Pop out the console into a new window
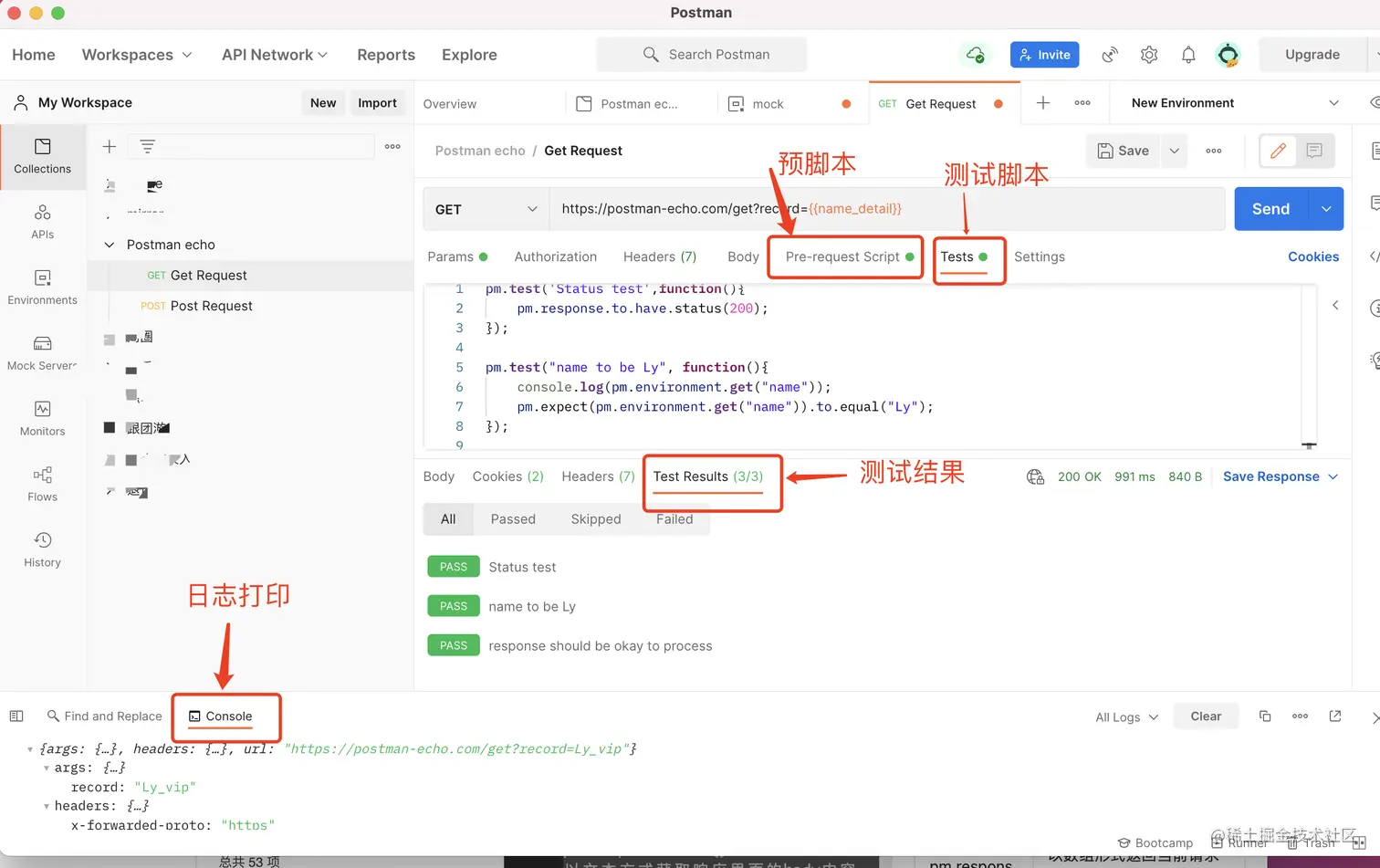This screenshot has width=1380, height=868. (x=1335, y=716)
